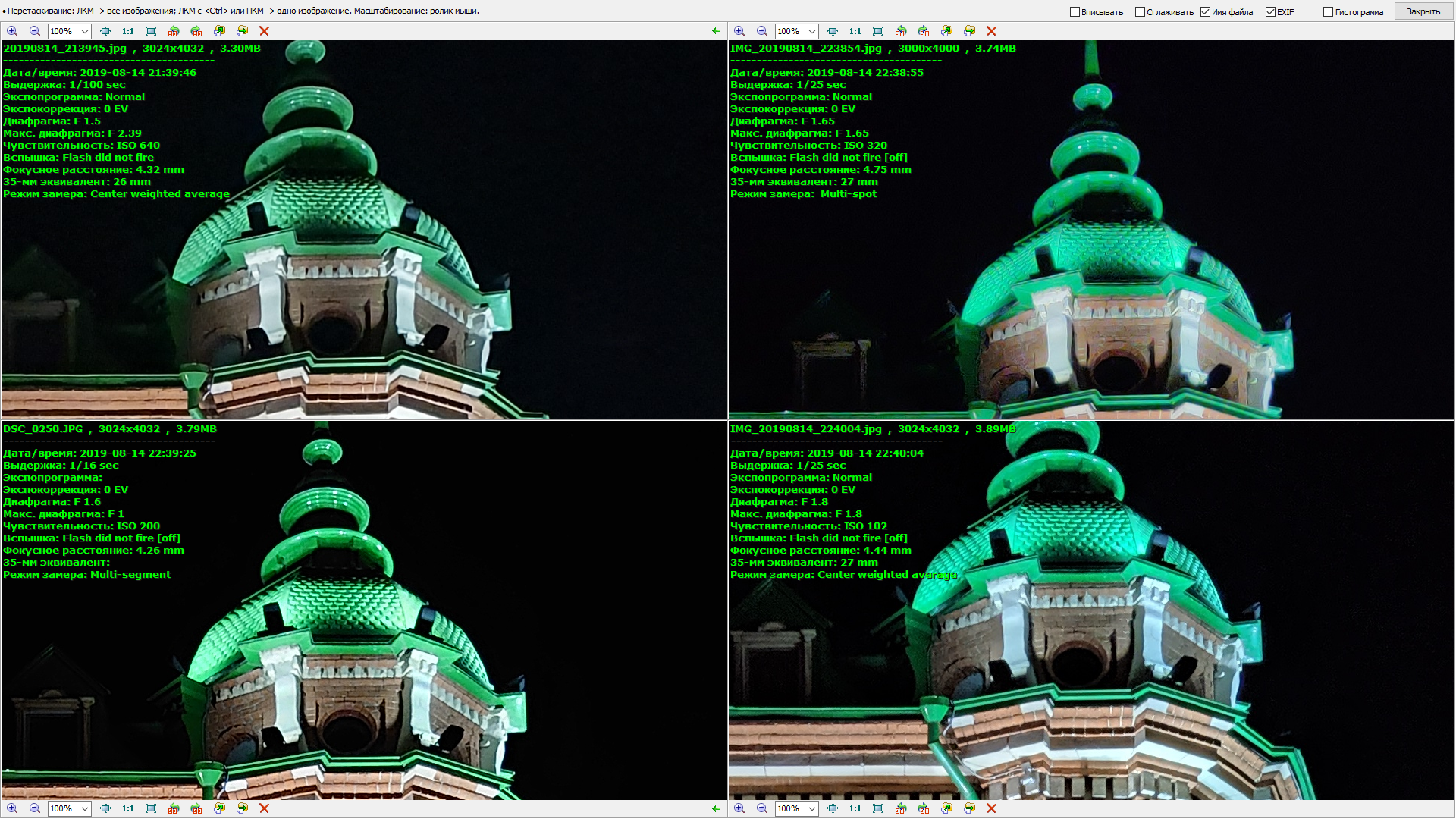Set 1:1 size for IMG_20190814_224004.jpg

pyautogui.click(x=855, y=808)
